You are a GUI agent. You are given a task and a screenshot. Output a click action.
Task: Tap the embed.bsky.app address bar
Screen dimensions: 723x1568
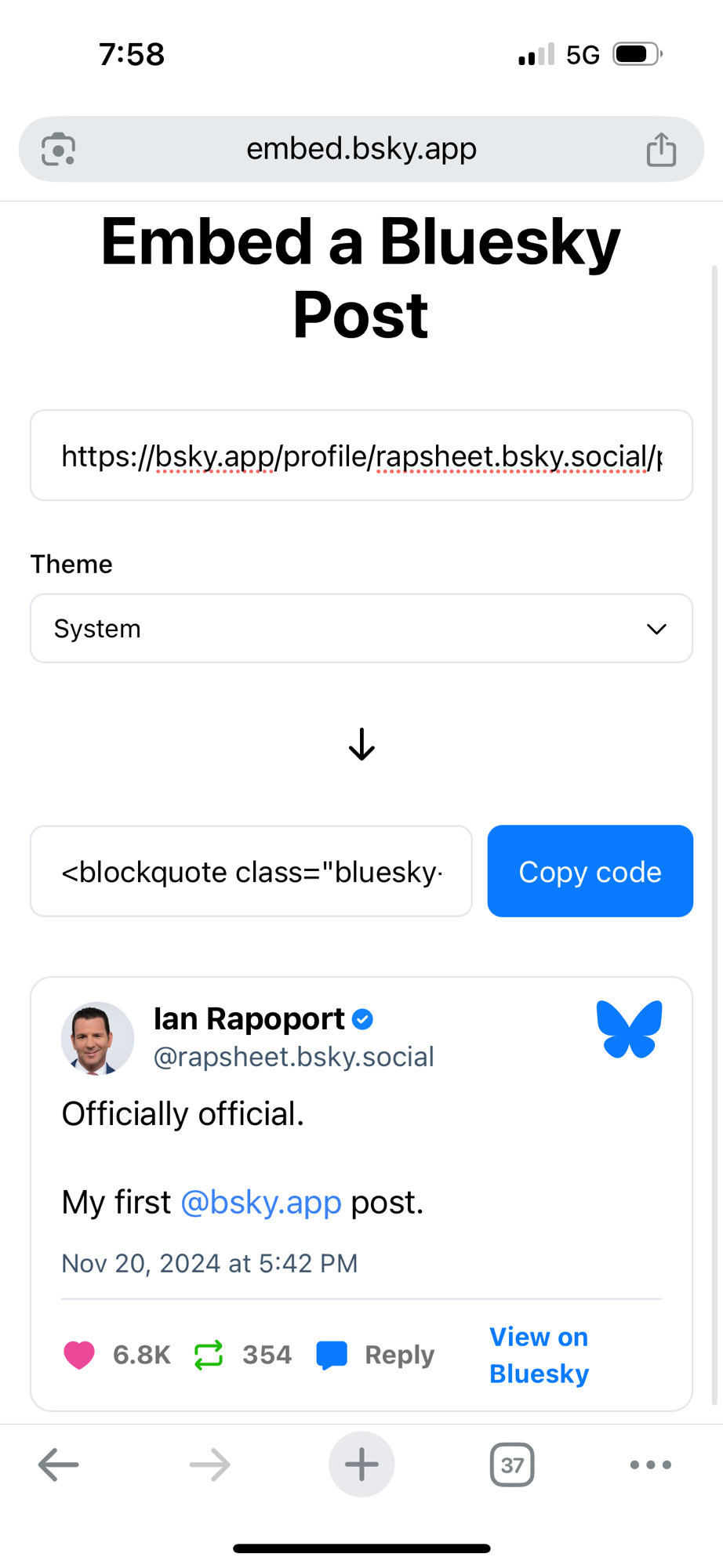(361, 149)
